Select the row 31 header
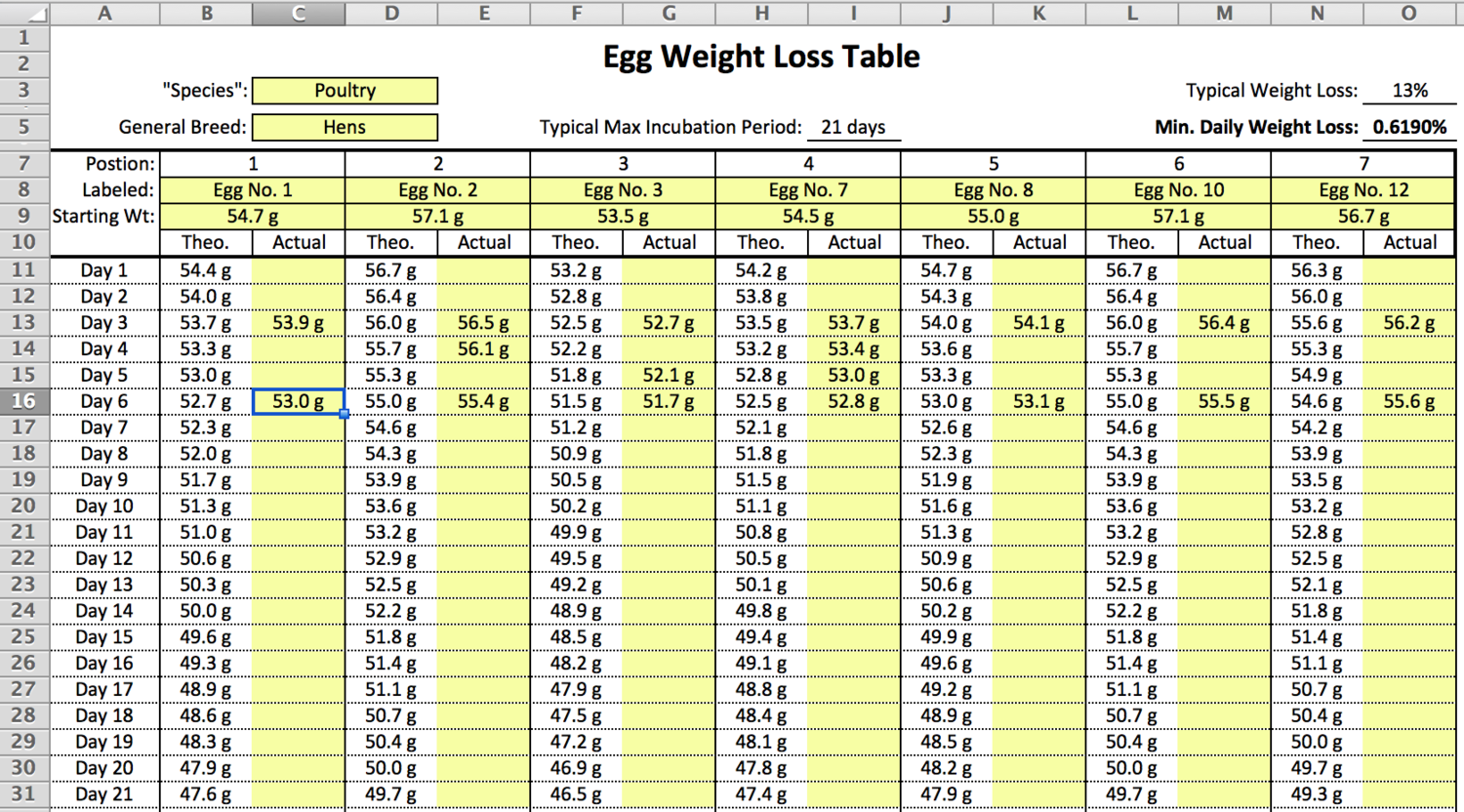1464x812 pixels. [x=24, y=794]
